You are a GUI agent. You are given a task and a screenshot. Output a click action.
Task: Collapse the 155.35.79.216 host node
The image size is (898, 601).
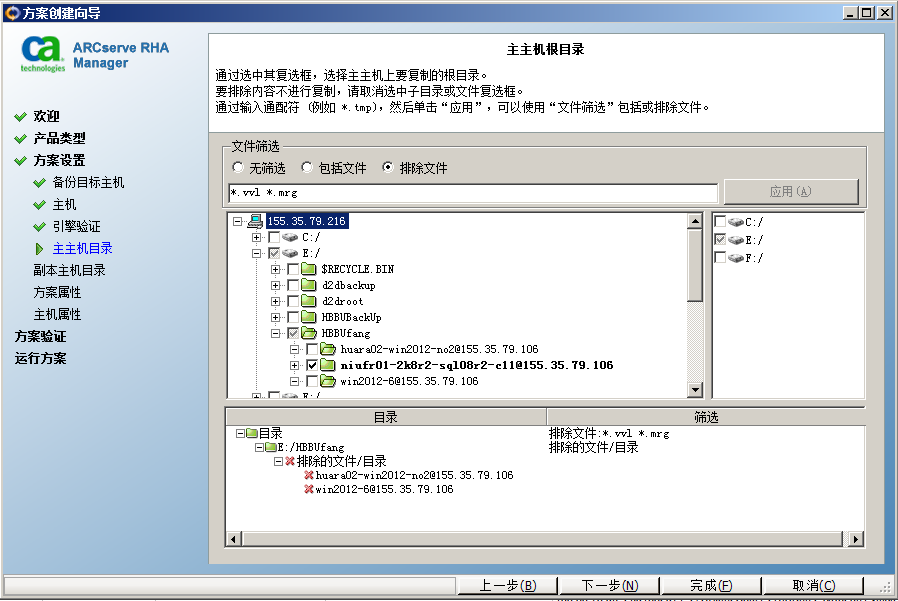click(x=238, y=221)
